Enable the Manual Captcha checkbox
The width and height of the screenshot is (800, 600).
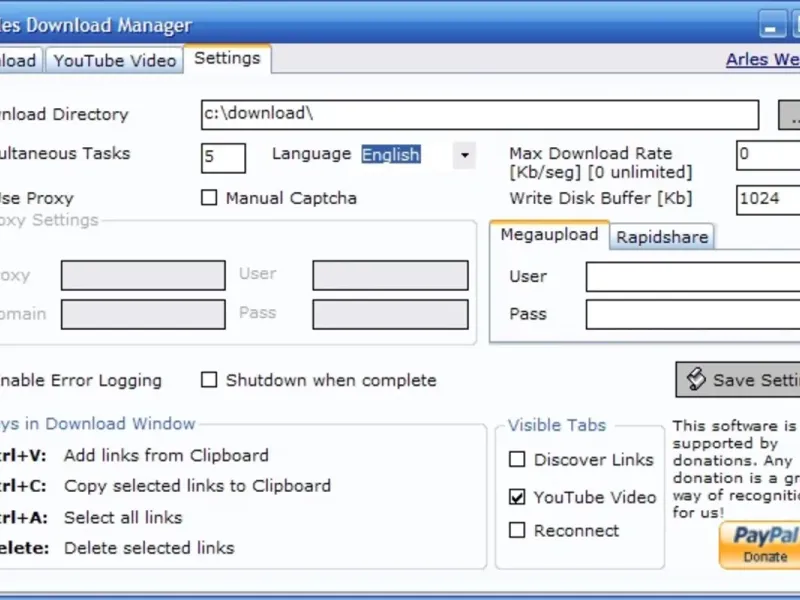click(209, 197)
